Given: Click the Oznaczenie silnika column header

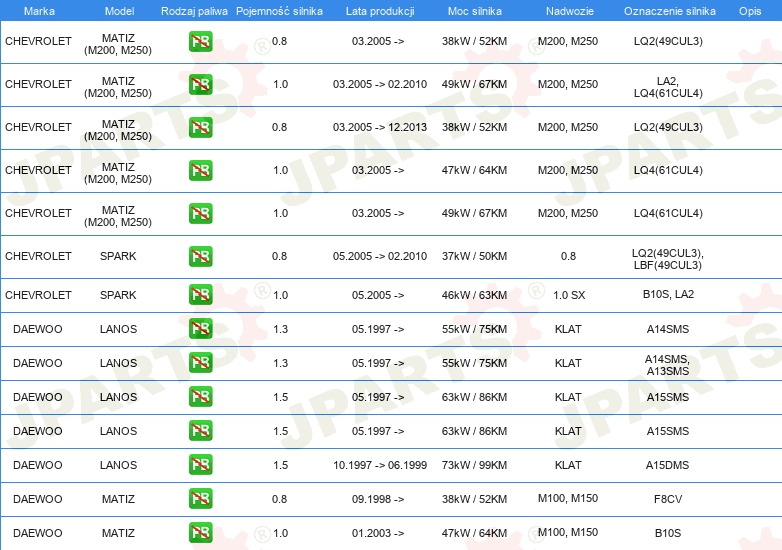Looking at the screenshot, I should click(x=668, y=10).
